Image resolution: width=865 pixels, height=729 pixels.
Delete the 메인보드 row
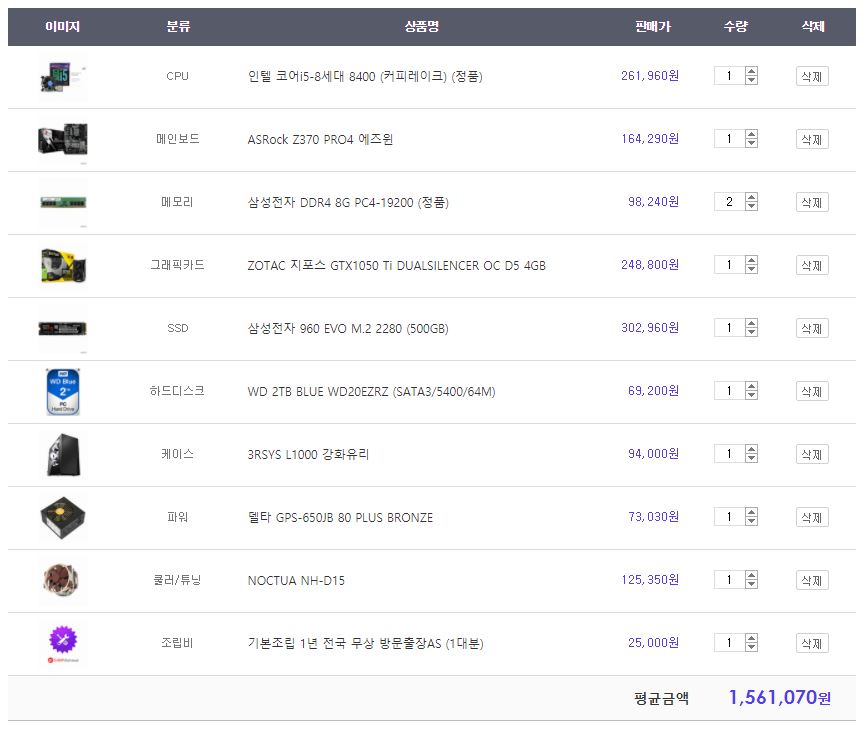pos(812,139)
